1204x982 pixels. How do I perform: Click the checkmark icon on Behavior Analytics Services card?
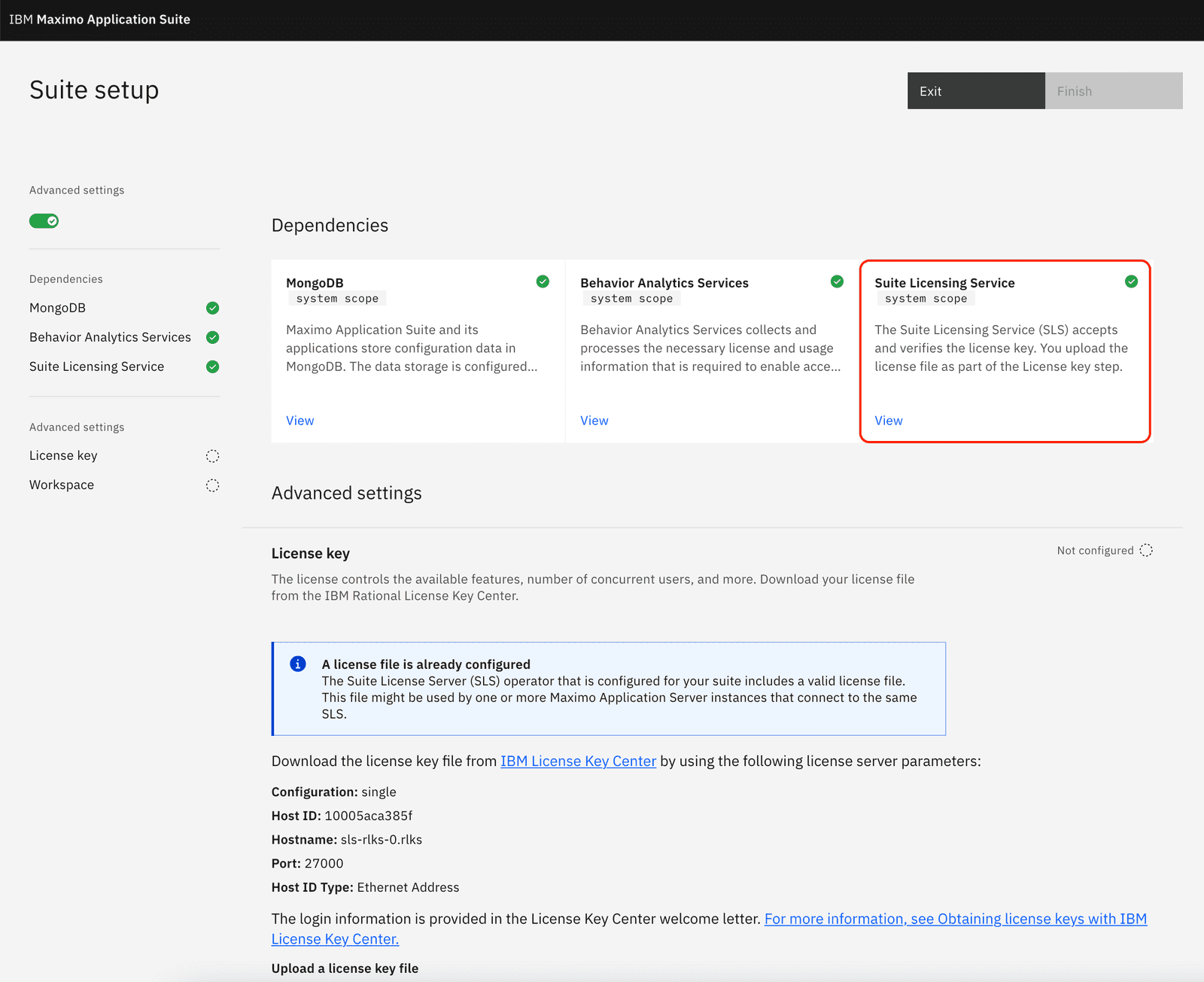point(837,281)
